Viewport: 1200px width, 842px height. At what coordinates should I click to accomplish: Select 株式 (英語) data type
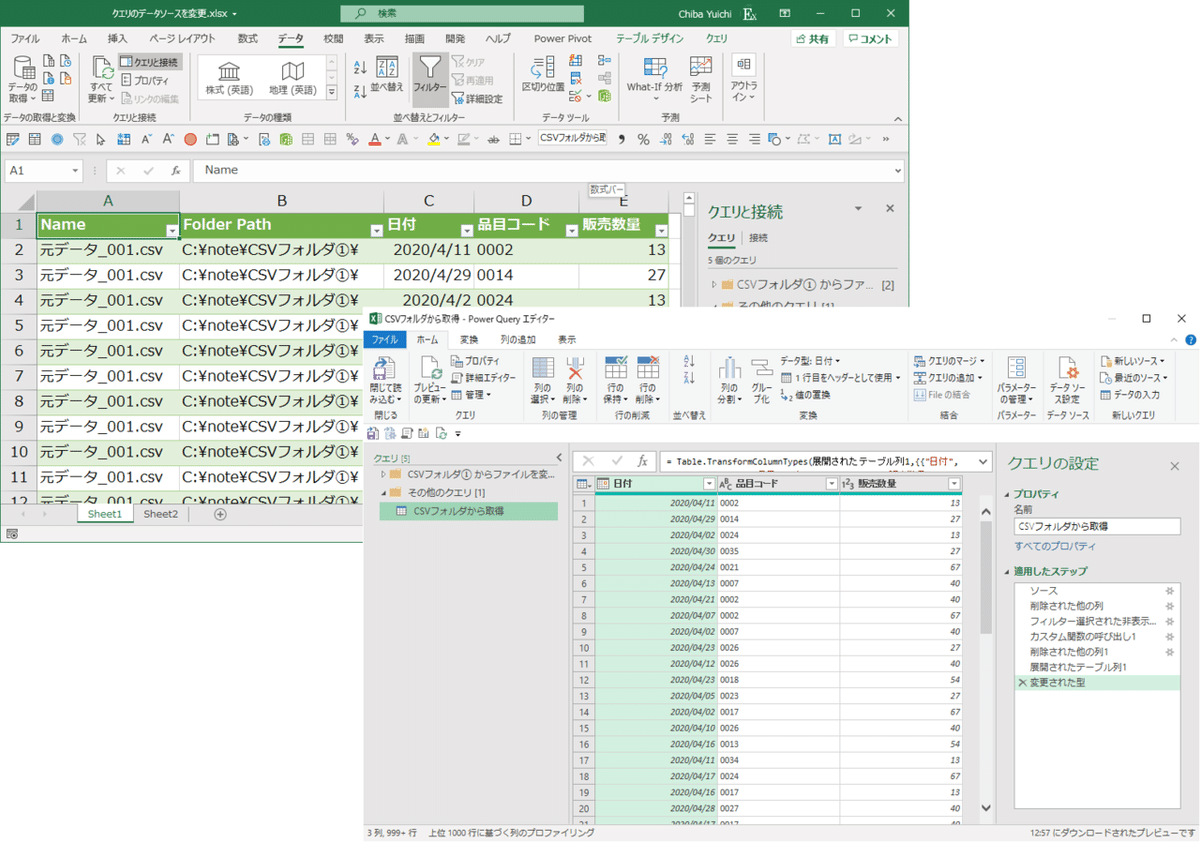[x=229, y=77]
